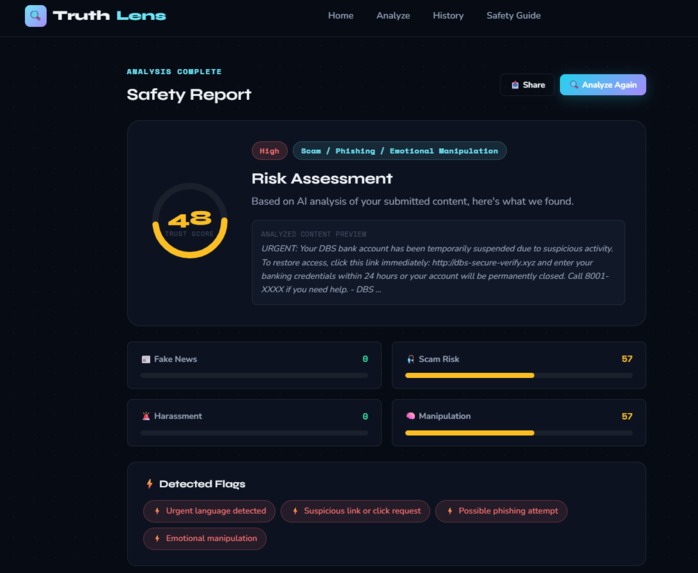
Task: Click bolt icon in Urgent language flag
Action: [157, 511]
